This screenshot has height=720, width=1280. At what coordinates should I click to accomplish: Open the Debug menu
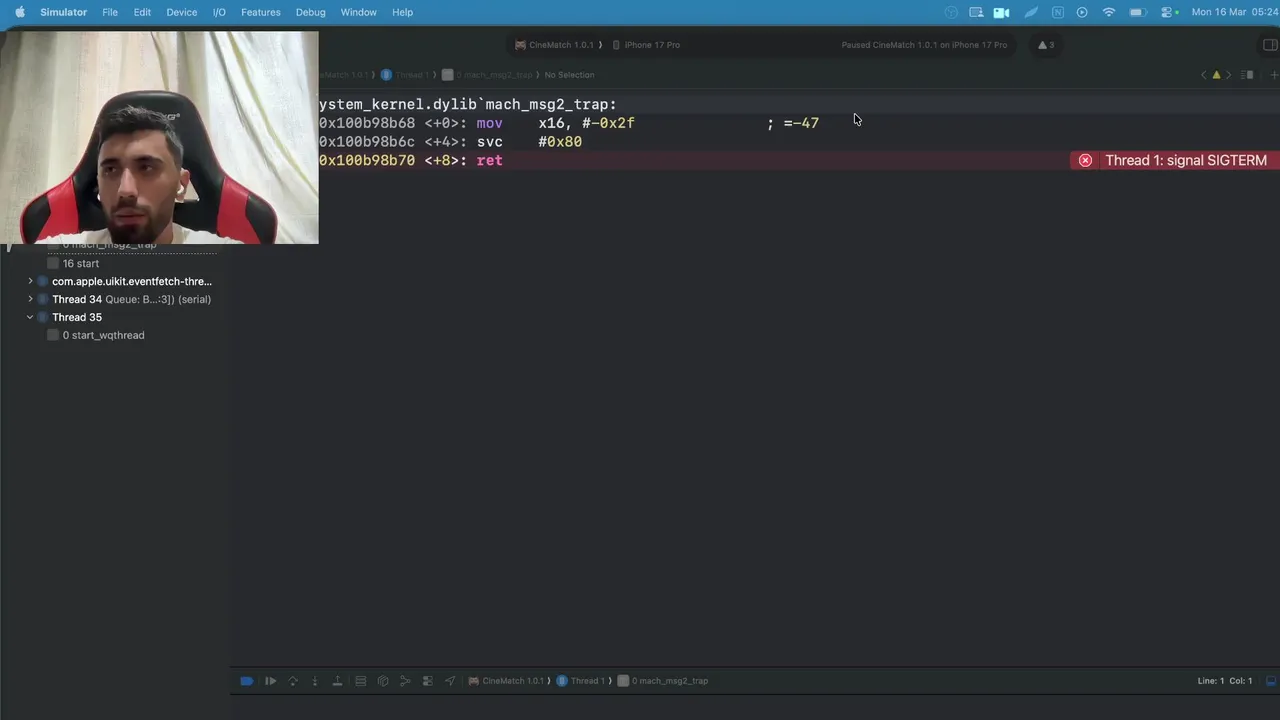click(x=310, y=12)
